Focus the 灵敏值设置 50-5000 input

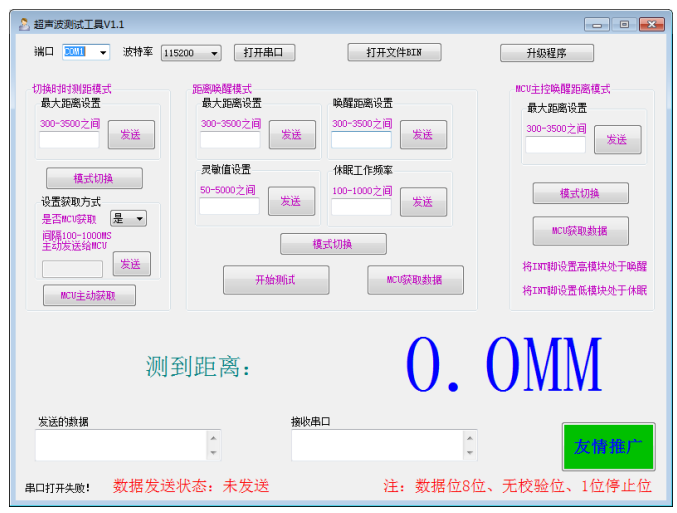229,206
